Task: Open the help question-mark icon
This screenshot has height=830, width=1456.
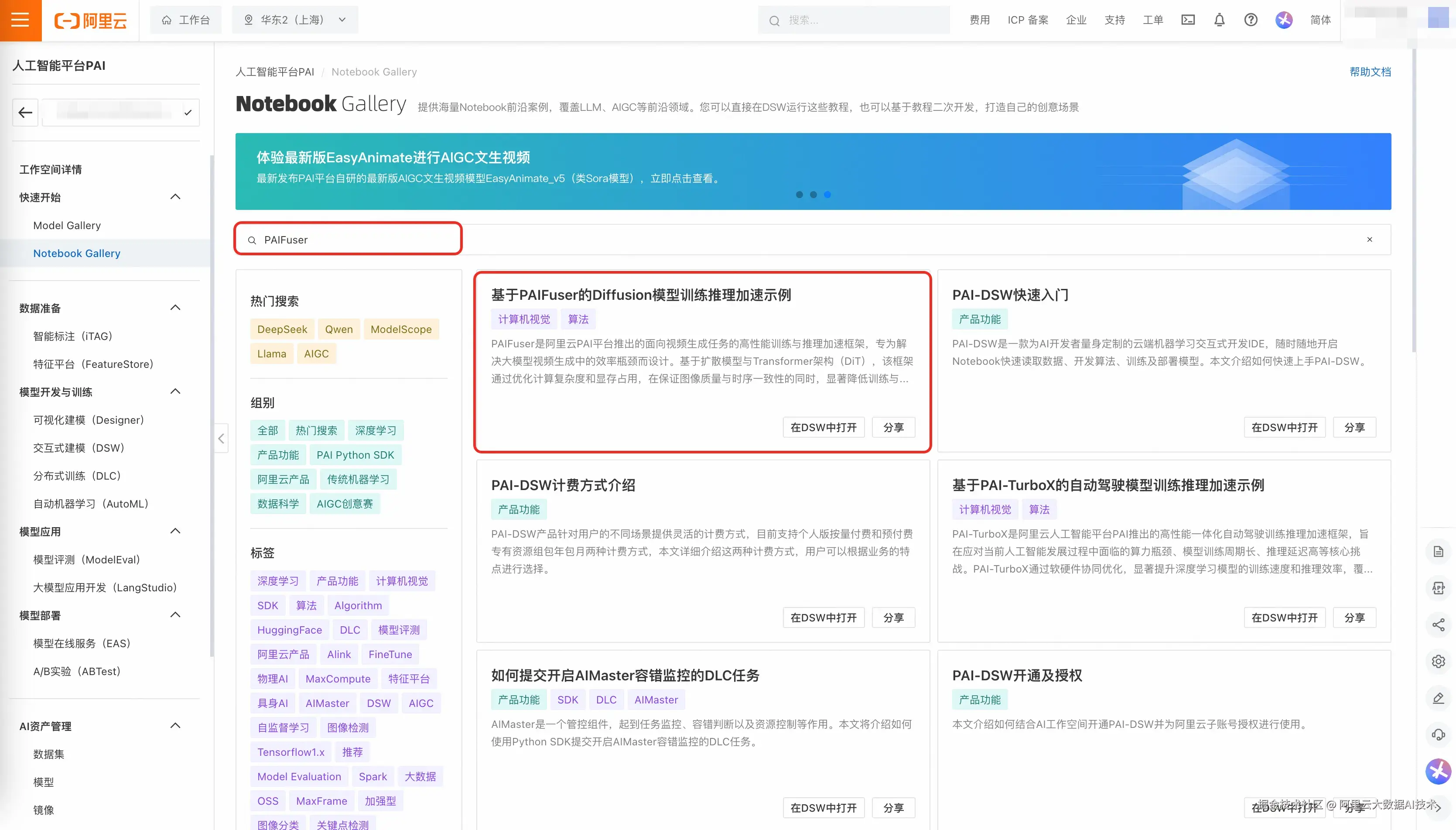Action: [1251, 19]
